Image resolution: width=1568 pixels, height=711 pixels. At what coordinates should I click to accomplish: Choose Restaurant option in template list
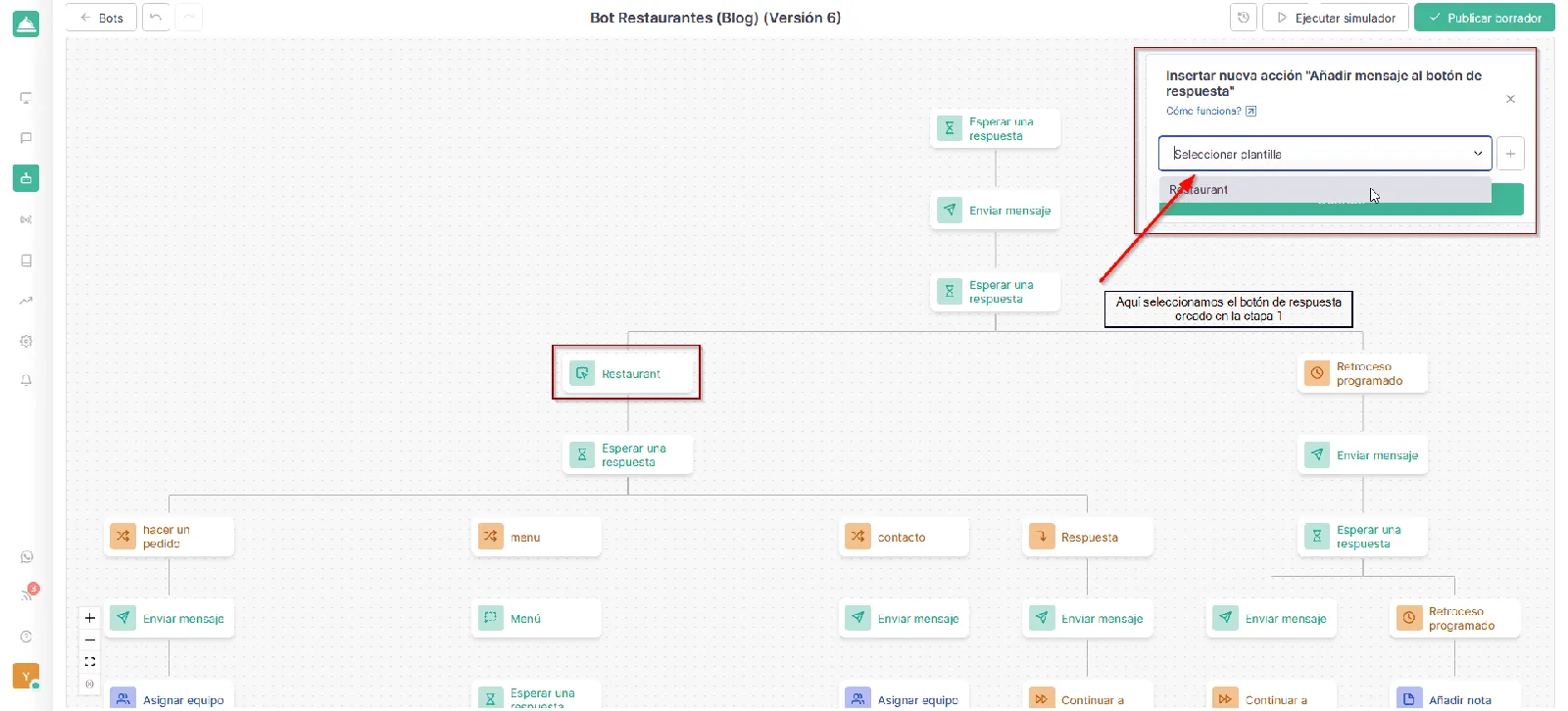(1325, 190)
